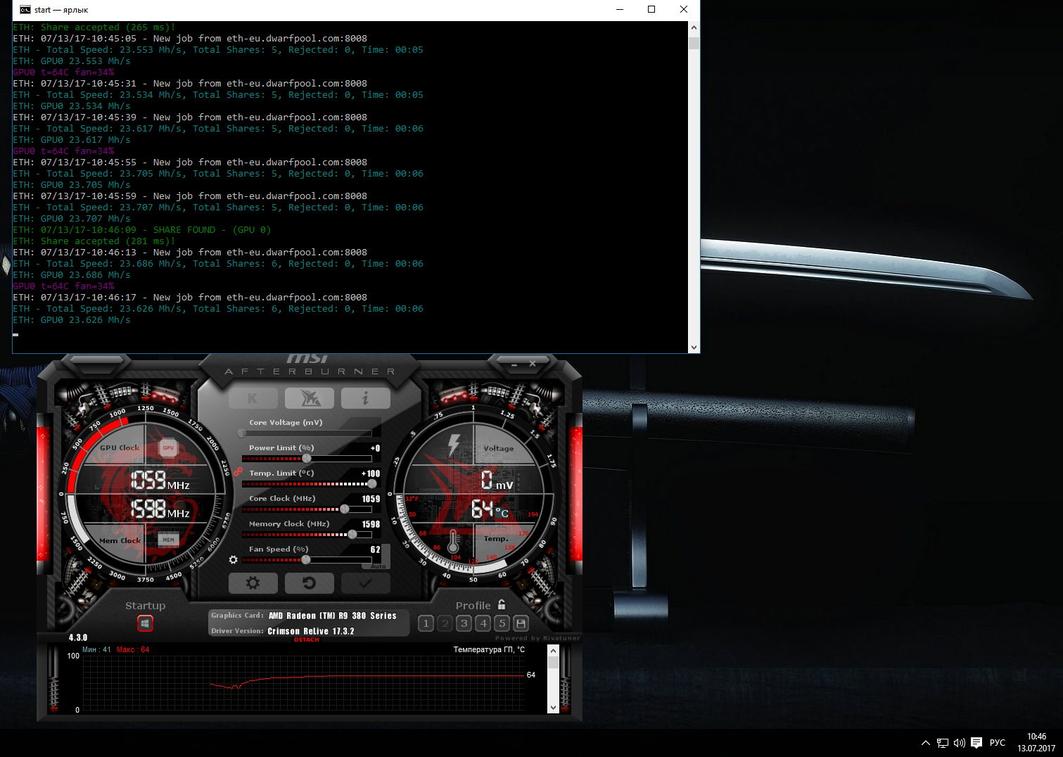Click the lightning bolt voltage icon

tap(454, 445)
